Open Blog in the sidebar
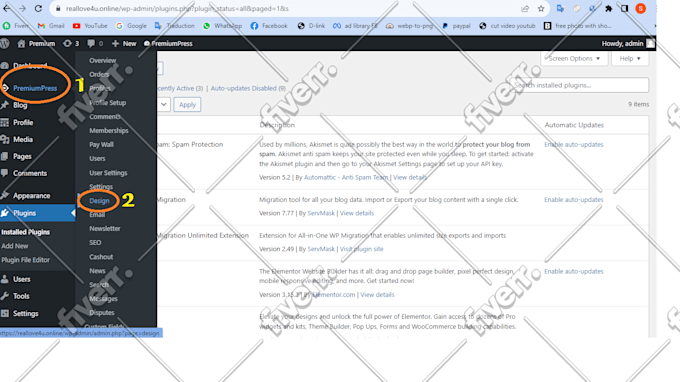The height and width of the screenshot is (382, 680). pos(20,105)
